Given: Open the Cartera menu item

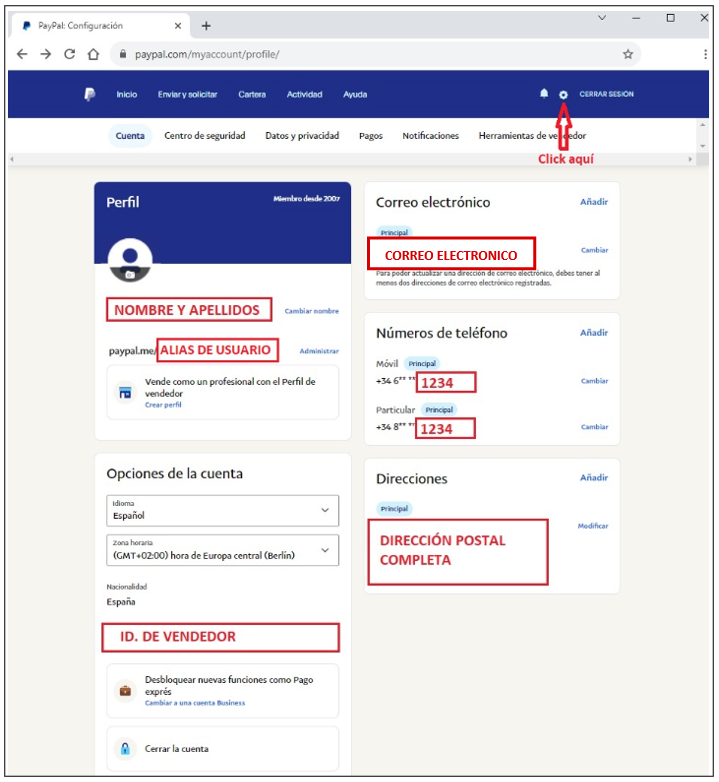Looking at the screenshot, I should (x=252, y=94).
